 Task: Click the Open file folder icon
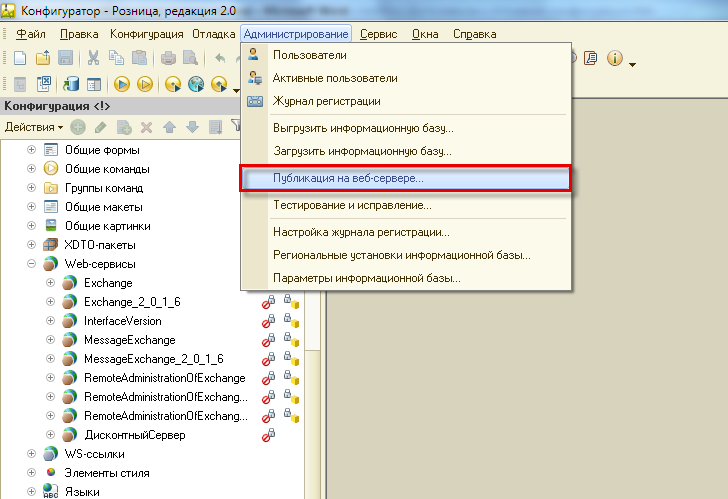pyautogui.click(x=44, y=59)
